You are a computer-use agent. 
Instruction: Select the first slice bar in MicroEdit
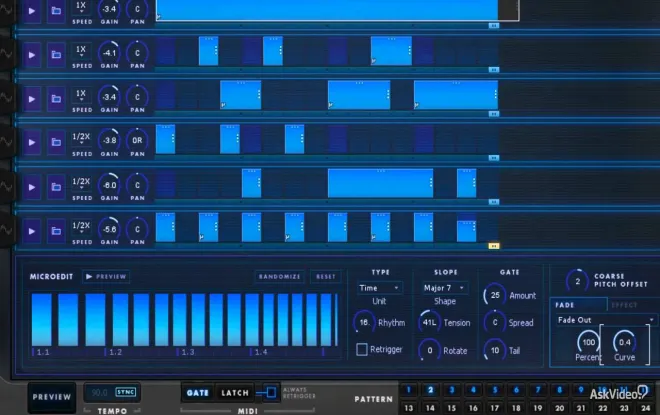tap(42, 320)
